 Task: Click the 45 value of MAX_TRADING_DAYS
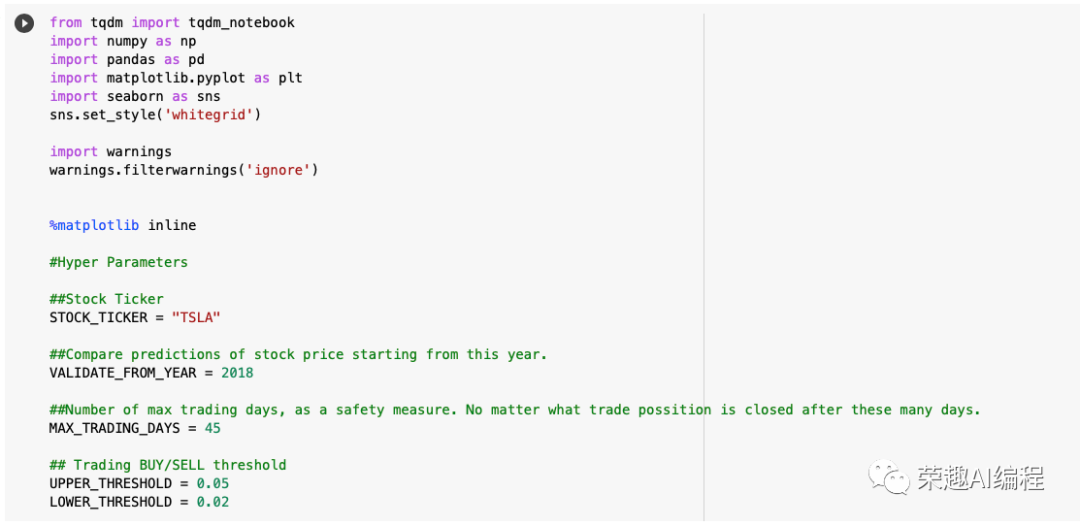(213, 428)
